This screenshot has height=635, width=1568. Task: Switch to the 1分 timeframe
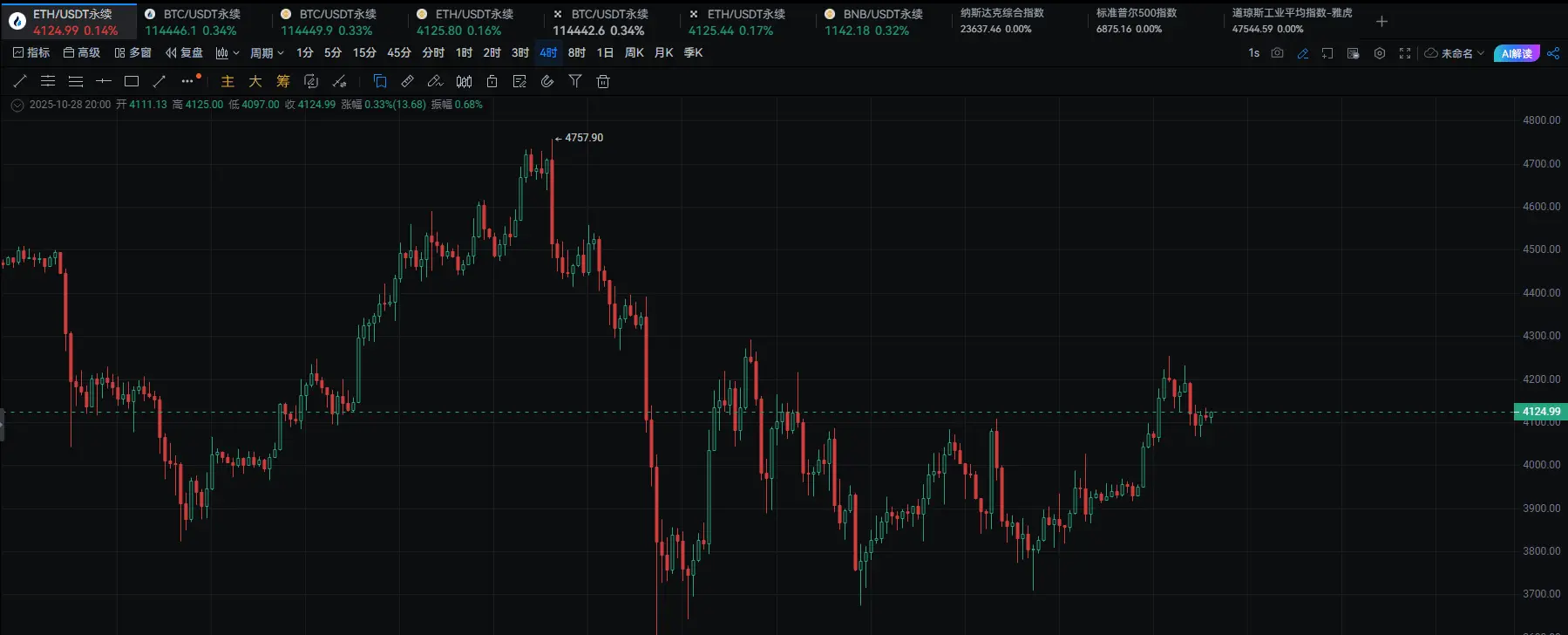(x=304, y=52)
